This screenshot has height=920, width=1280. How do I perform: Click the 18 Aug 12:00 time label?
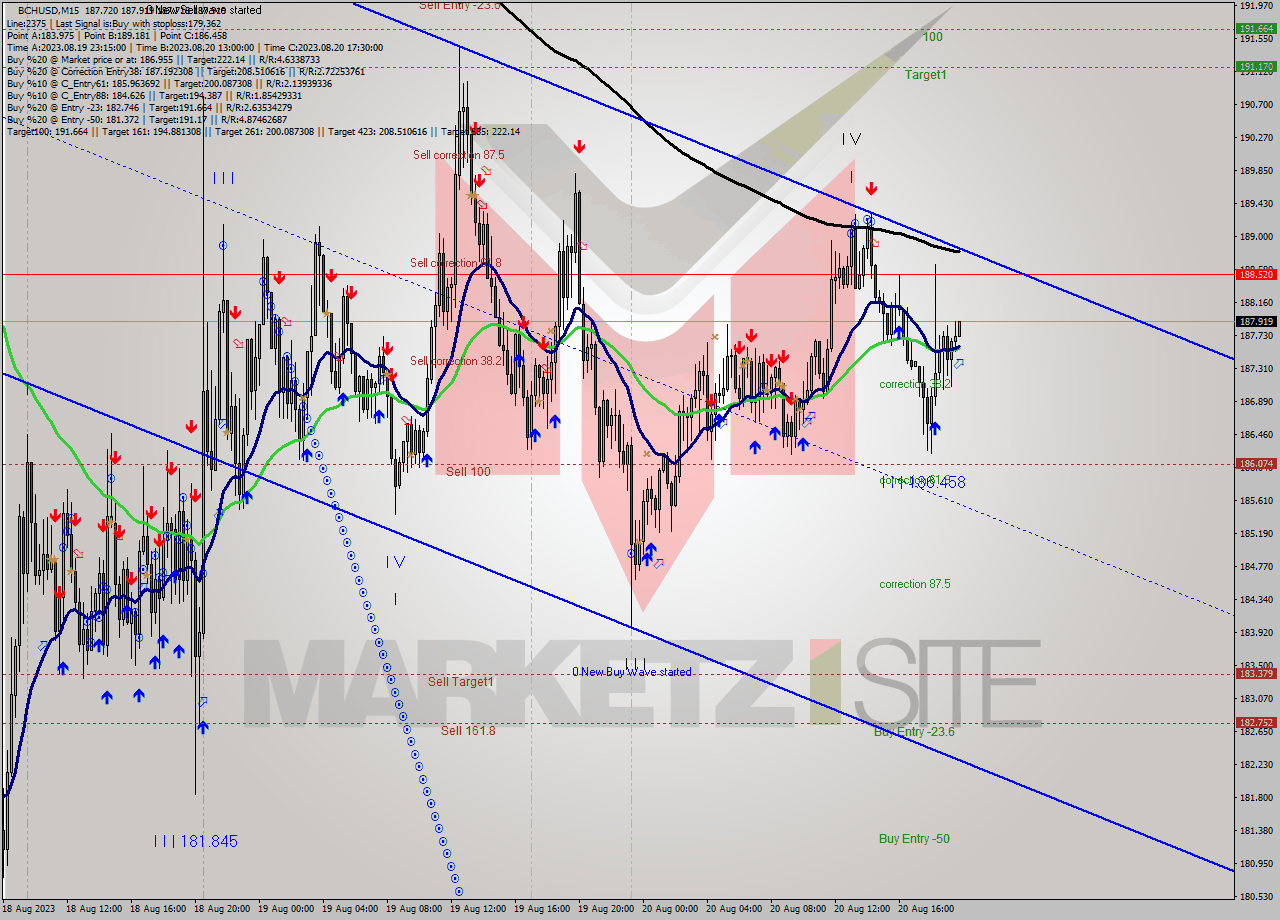click(92, 909)
